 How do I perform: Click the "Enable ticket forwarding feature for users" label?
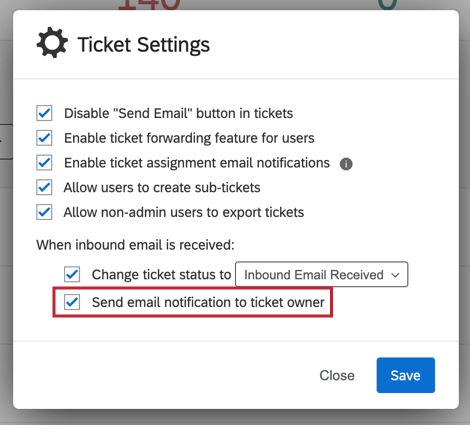coord(189,138)
